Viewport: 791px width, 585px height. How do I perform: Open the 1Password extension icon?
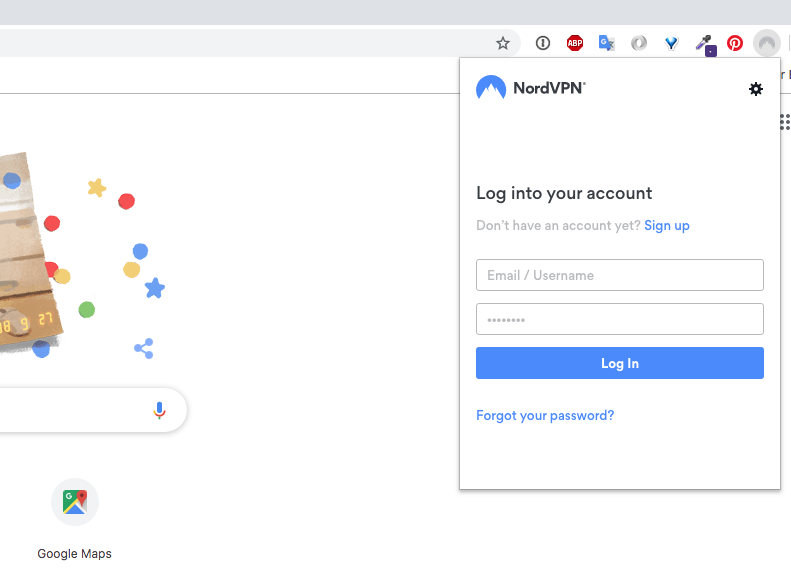pyautogui.click(x=543, y=43)
